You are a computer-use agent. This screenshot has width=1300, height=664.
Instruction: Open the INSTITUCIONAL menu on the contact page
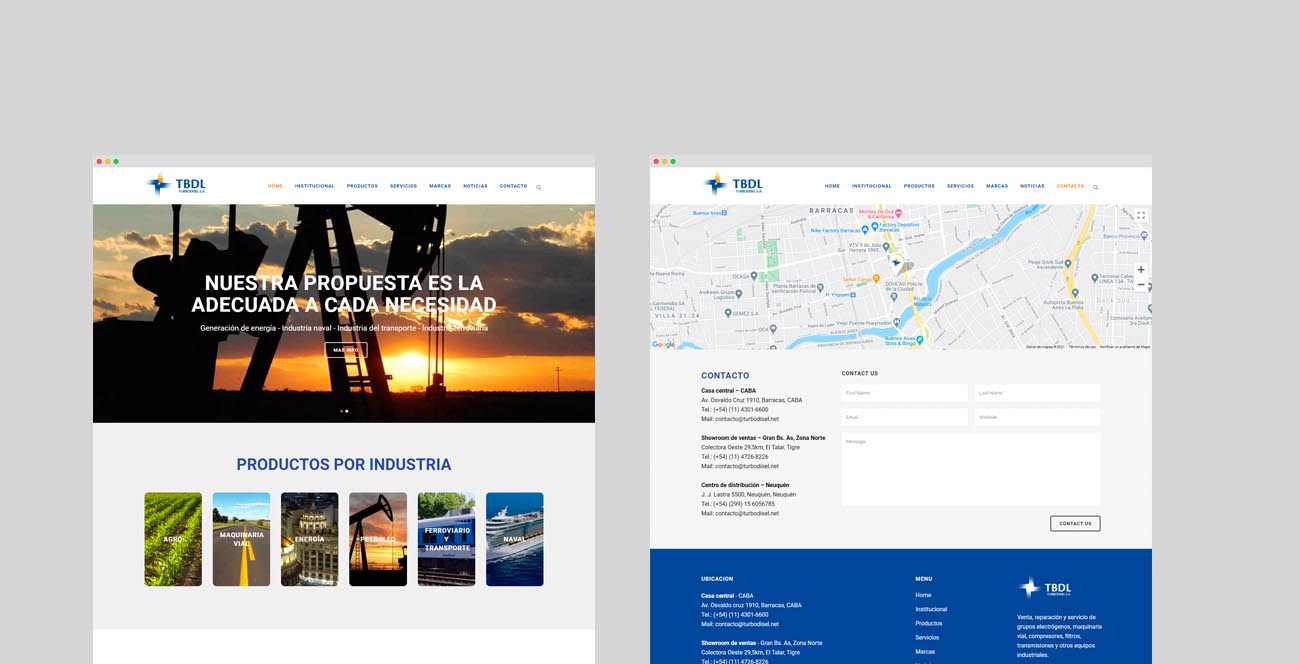(871, 186)
